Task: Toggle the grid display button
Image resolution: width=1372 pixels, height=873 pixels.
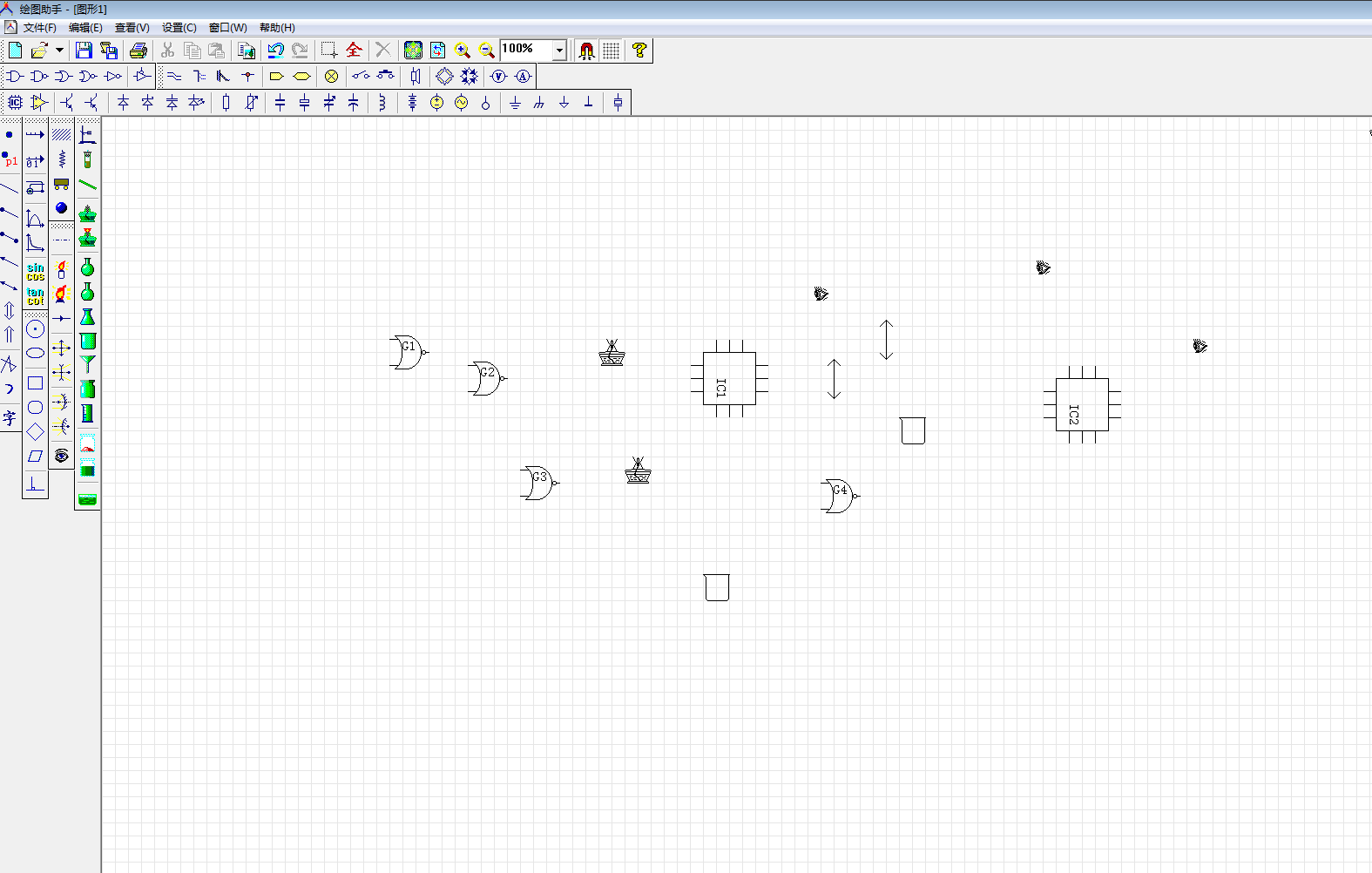Action: point(612,51)
